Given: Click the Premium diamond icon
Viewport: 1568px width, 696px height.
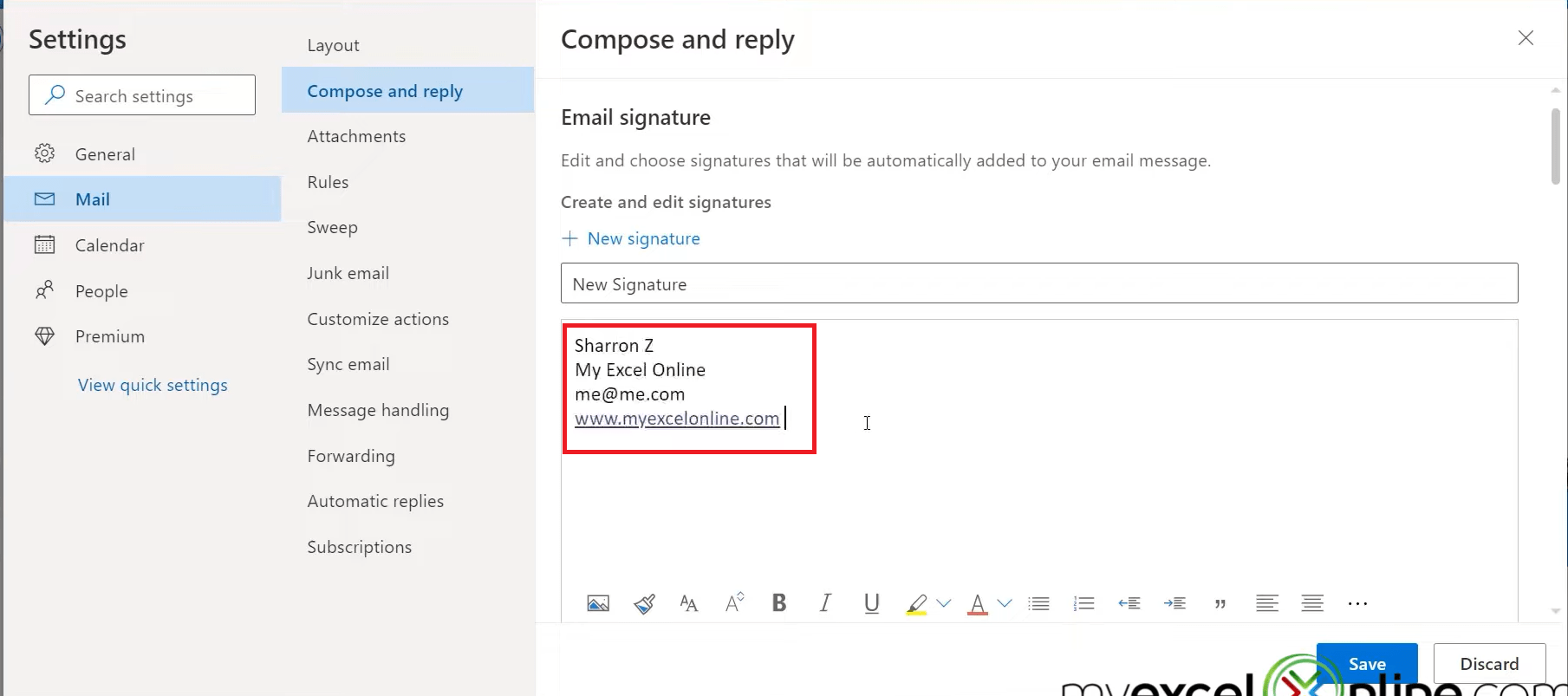Looking at the screenshot, I should [x=44, y=336].
